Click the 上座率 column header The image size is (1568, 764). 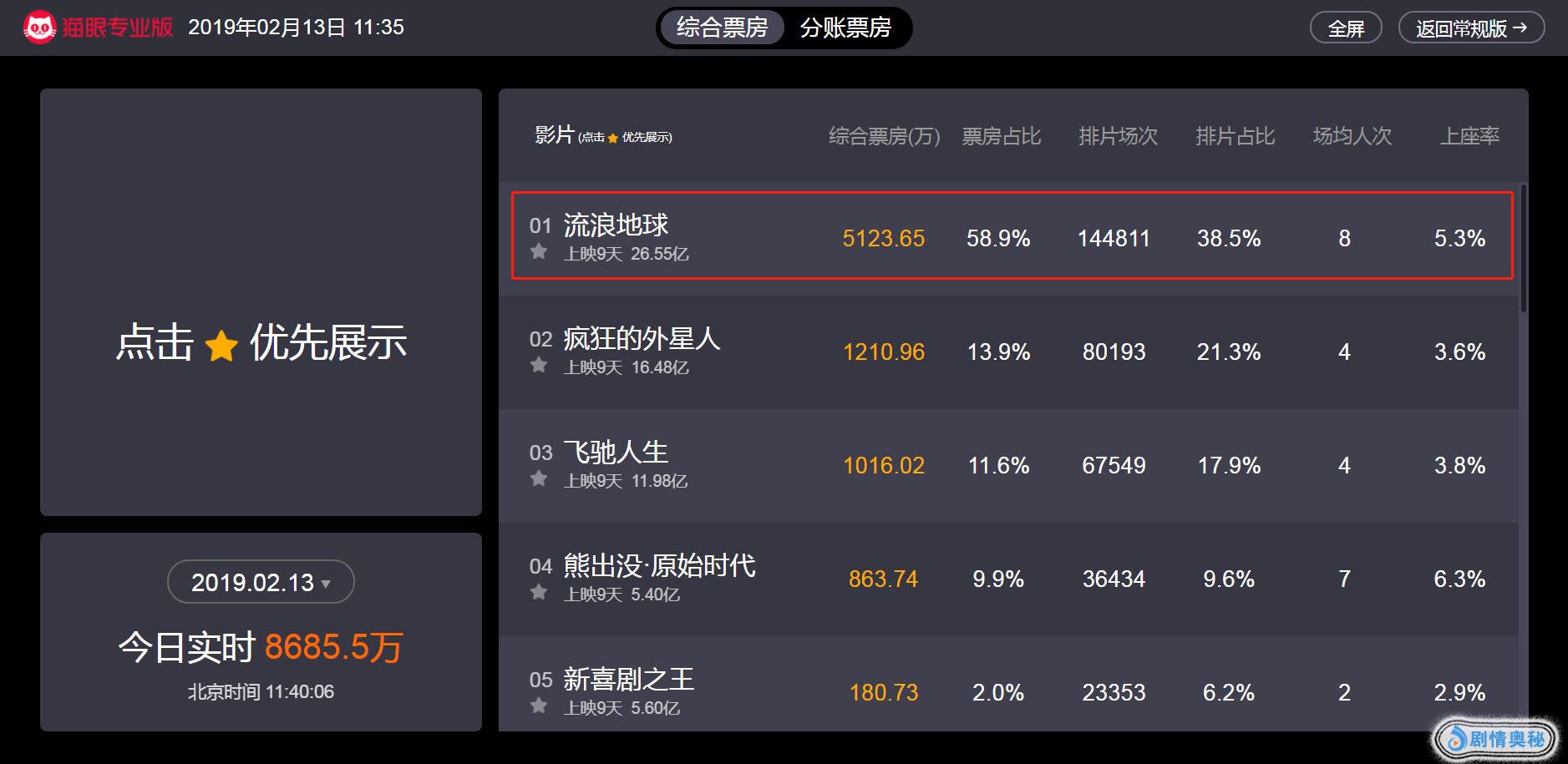pyautogui.click(x=1469, y=136)
